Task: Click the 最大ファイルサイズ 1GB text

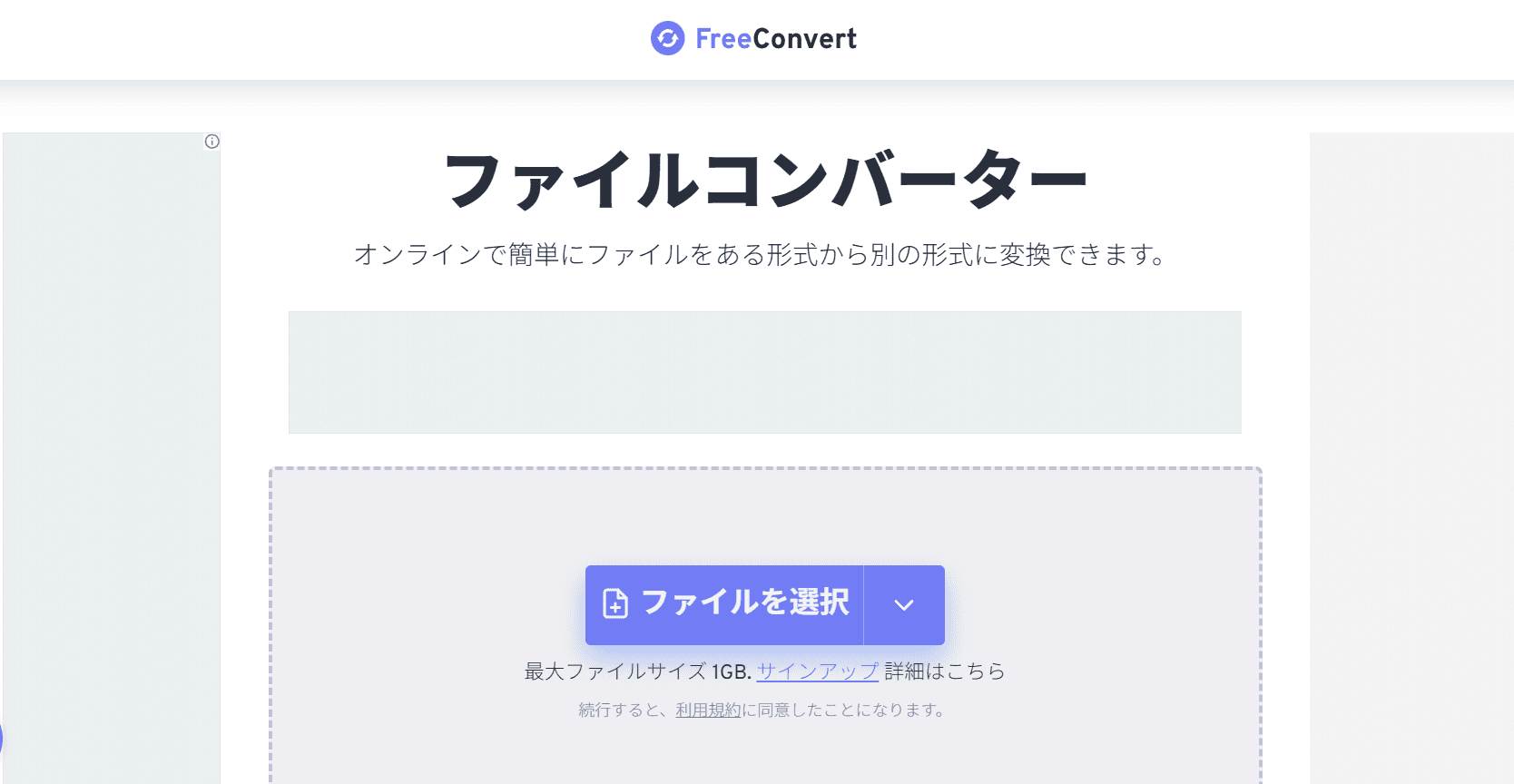Action: point(637,671)
